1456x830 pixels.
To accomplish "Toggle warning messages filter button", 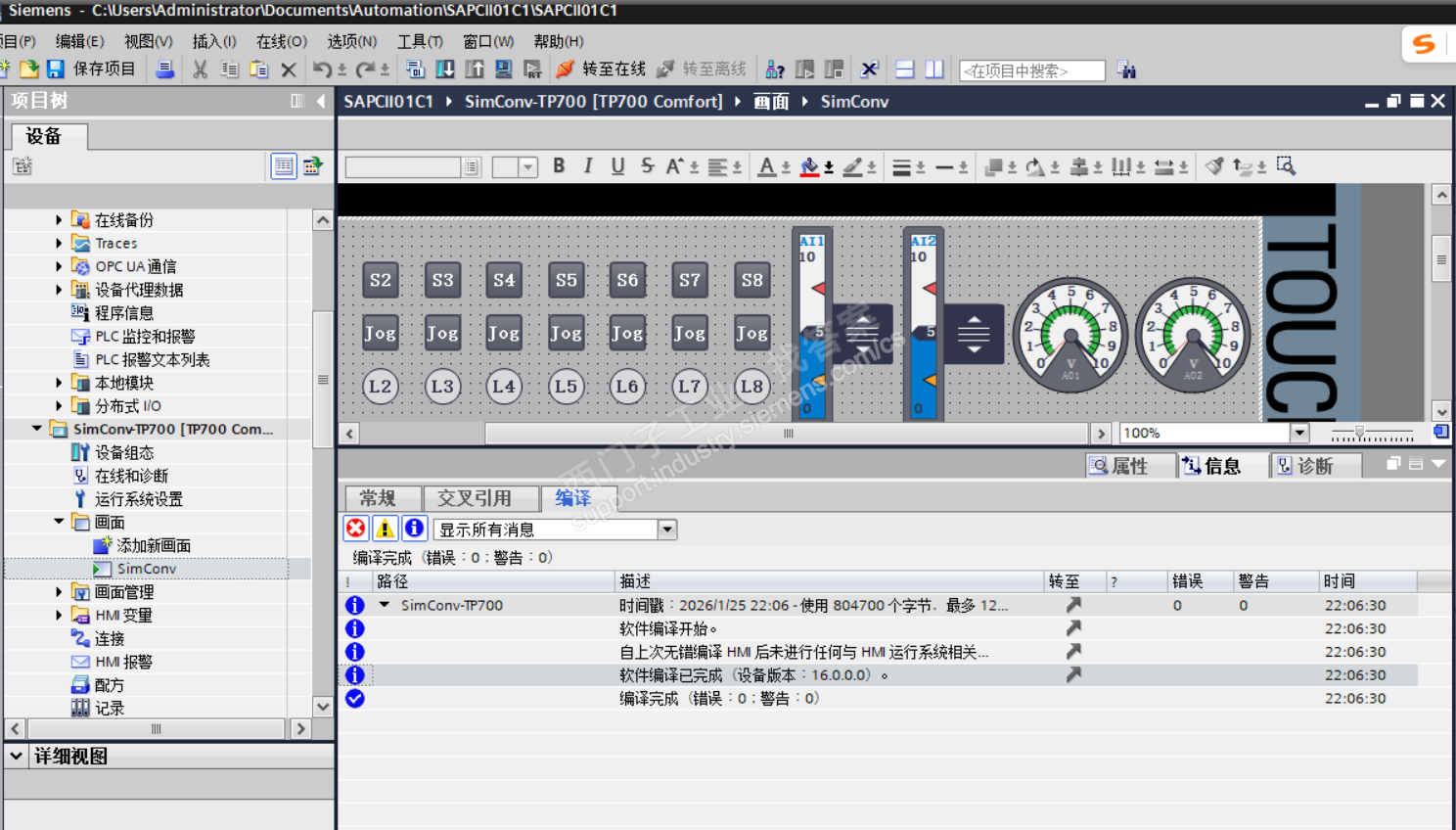I will (386, 529).
